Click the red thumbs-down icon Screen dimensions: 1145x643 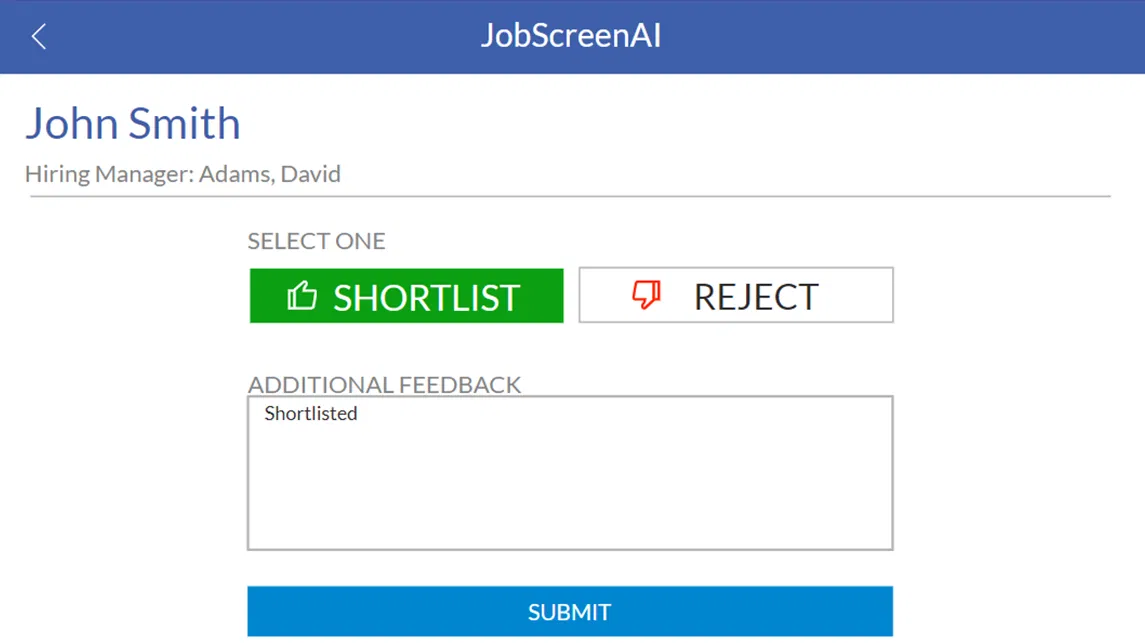[x=647, y=294]
